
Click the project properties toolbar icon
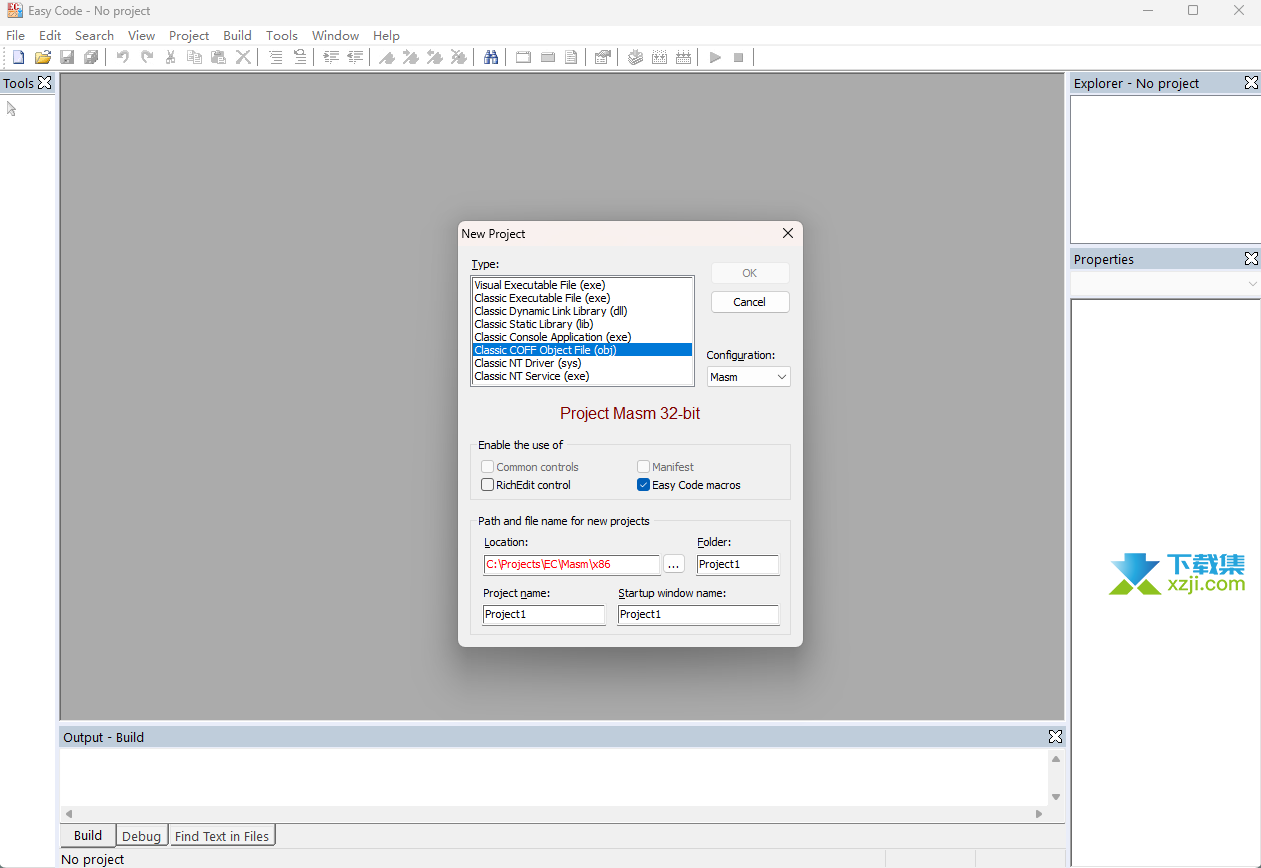point(603,57)
